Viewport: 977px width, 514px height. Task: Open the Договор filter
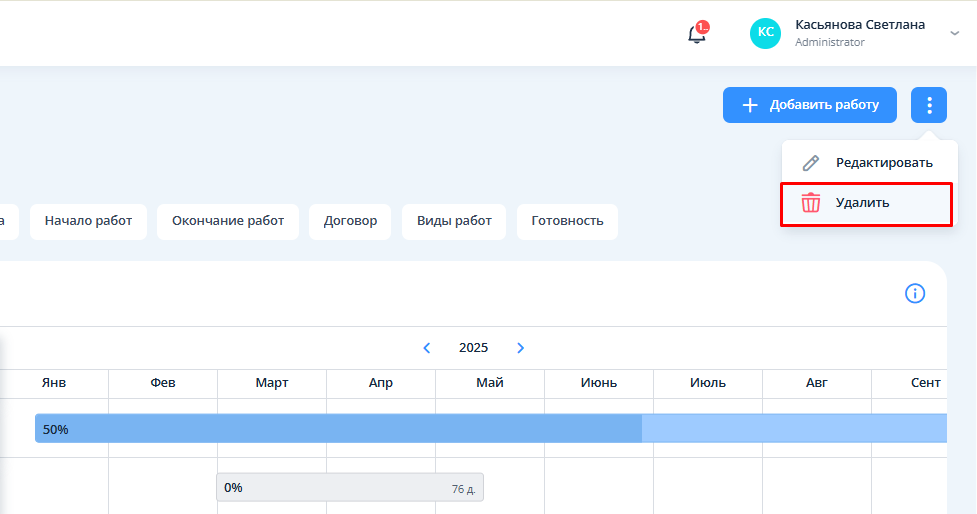pyautogui.click(x=350, y=221)
